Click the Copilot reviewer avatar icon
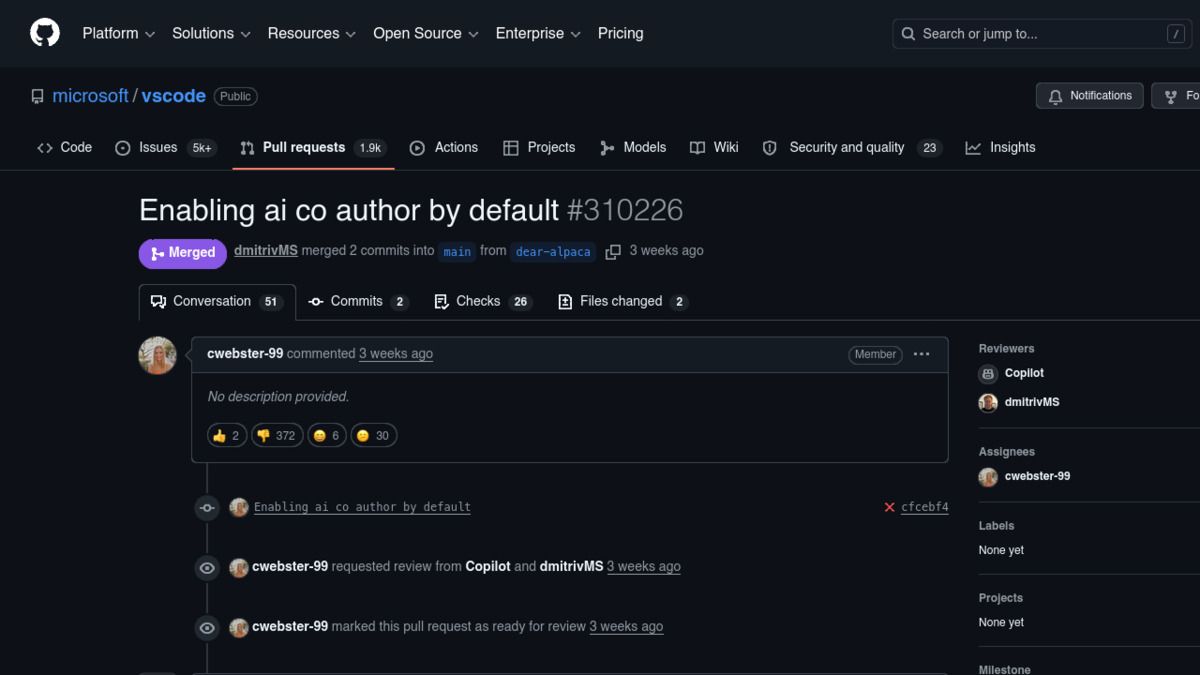This screenshot has height=675, width=1200. coord(988,373)
